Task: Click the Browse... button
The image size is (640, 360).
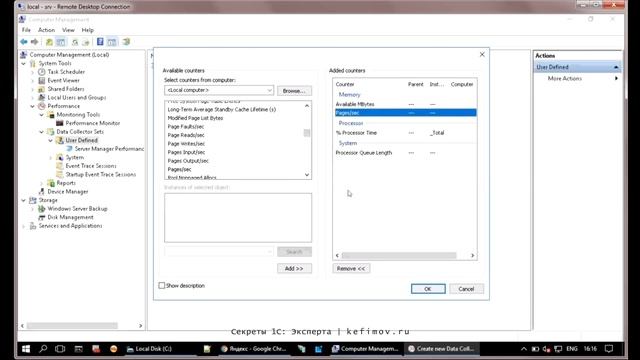Action: coord(294,91)
